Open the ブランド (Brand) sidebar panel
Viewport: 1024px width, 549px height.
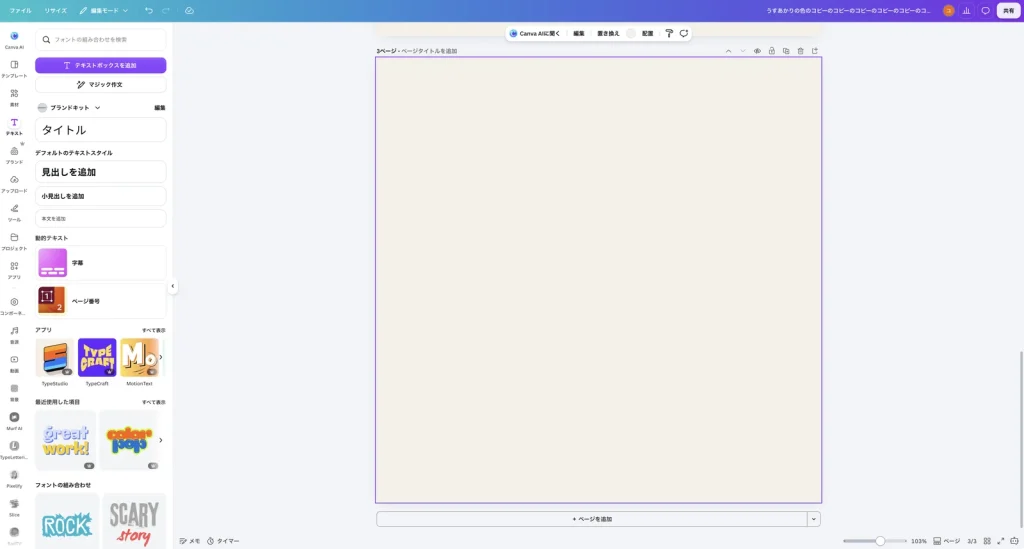(14, 155)
